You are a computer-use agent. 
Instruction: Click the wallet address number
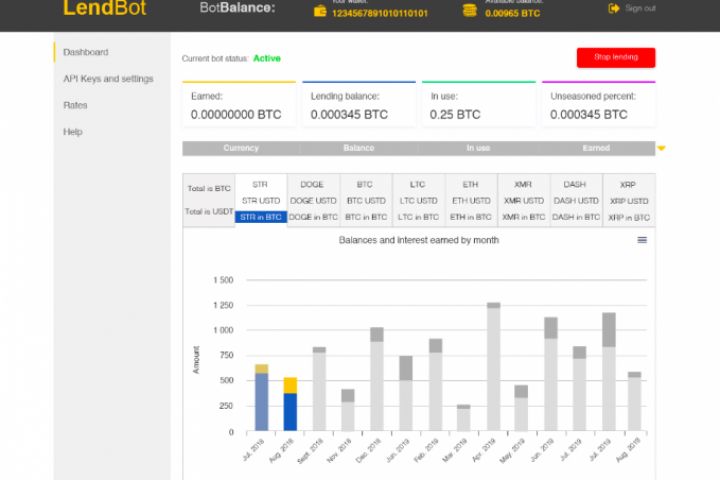pos(380,13)
